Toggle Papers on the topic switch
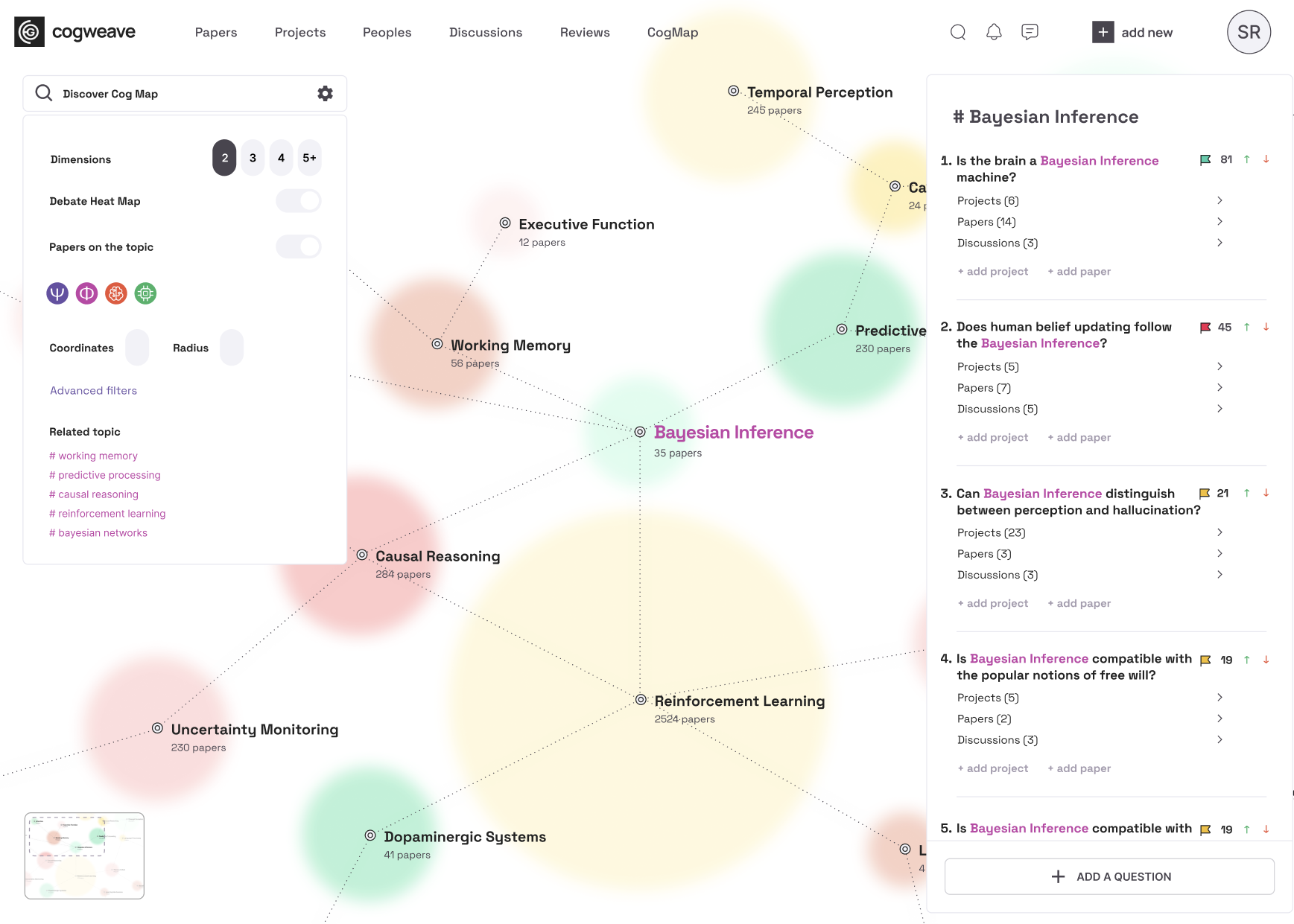The width and height of the screenshot is (1294, 924). click(299, 246)
